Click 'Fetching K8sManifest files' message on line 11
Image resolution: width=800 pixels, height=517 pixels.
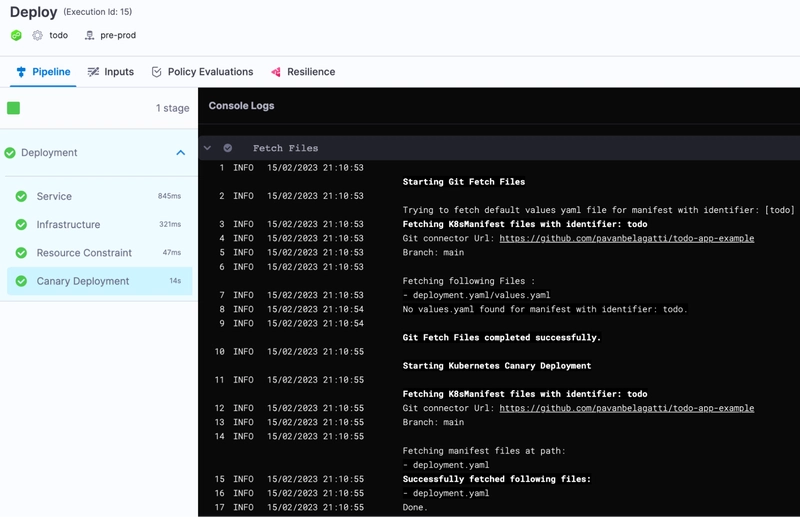pos(525,394)
